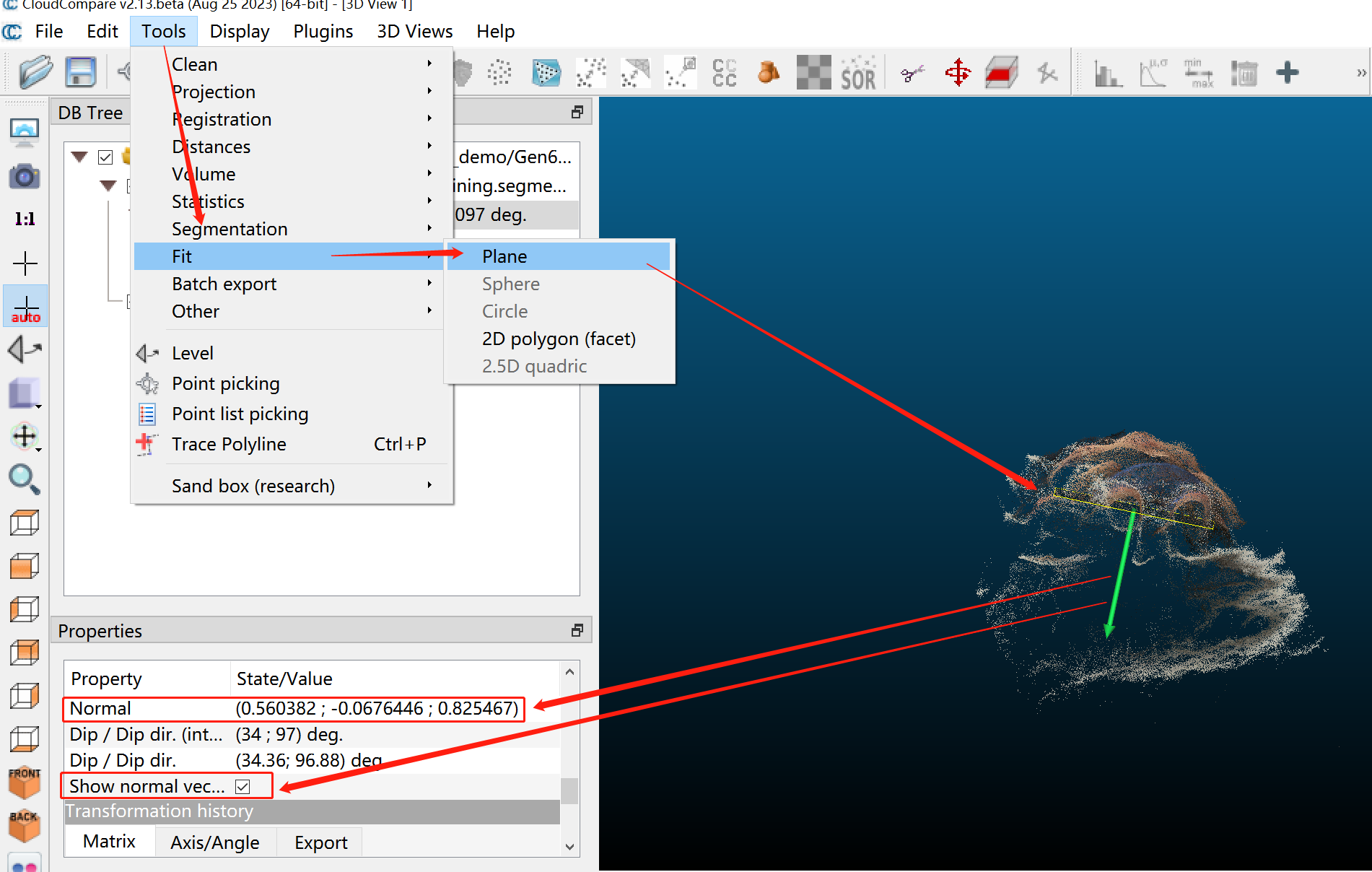Screen dimensions: 1372x872
Task: Toggle the top DB Tree item checkbox
Action: tap(105, 157)
